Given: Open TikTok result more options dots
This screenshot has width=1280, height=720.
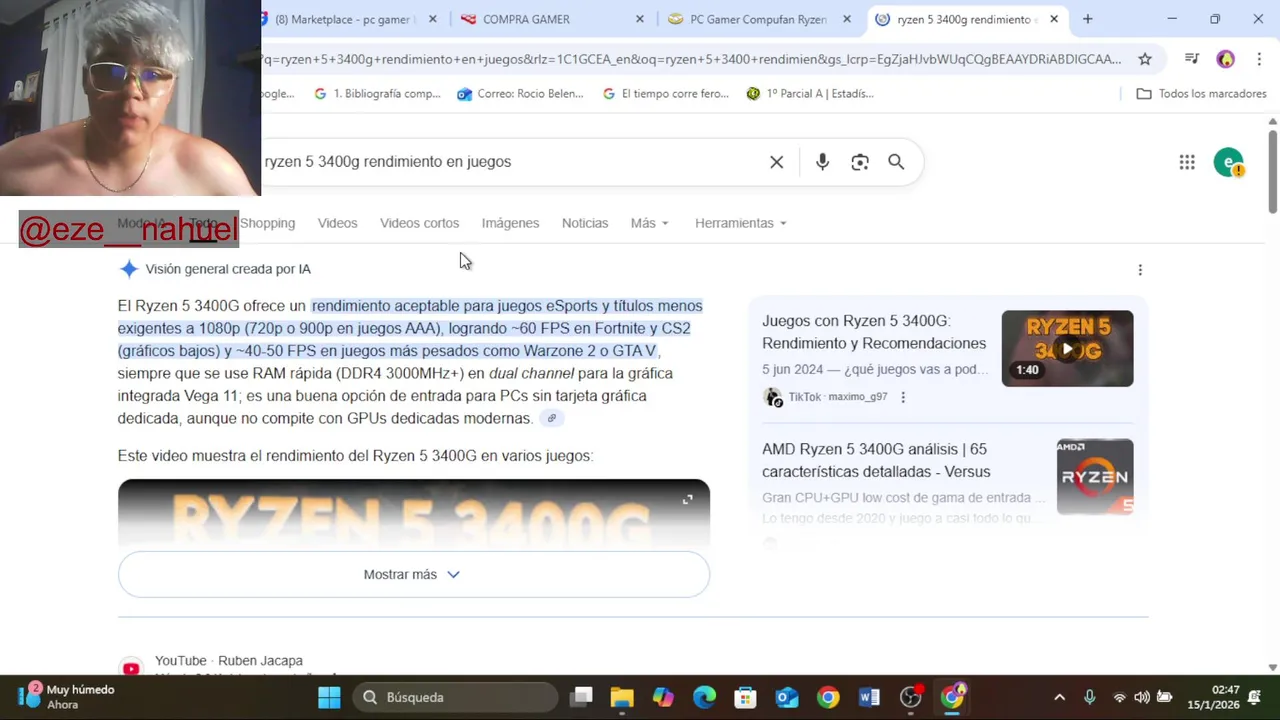Looking at the screenshot, I should 903,397.
